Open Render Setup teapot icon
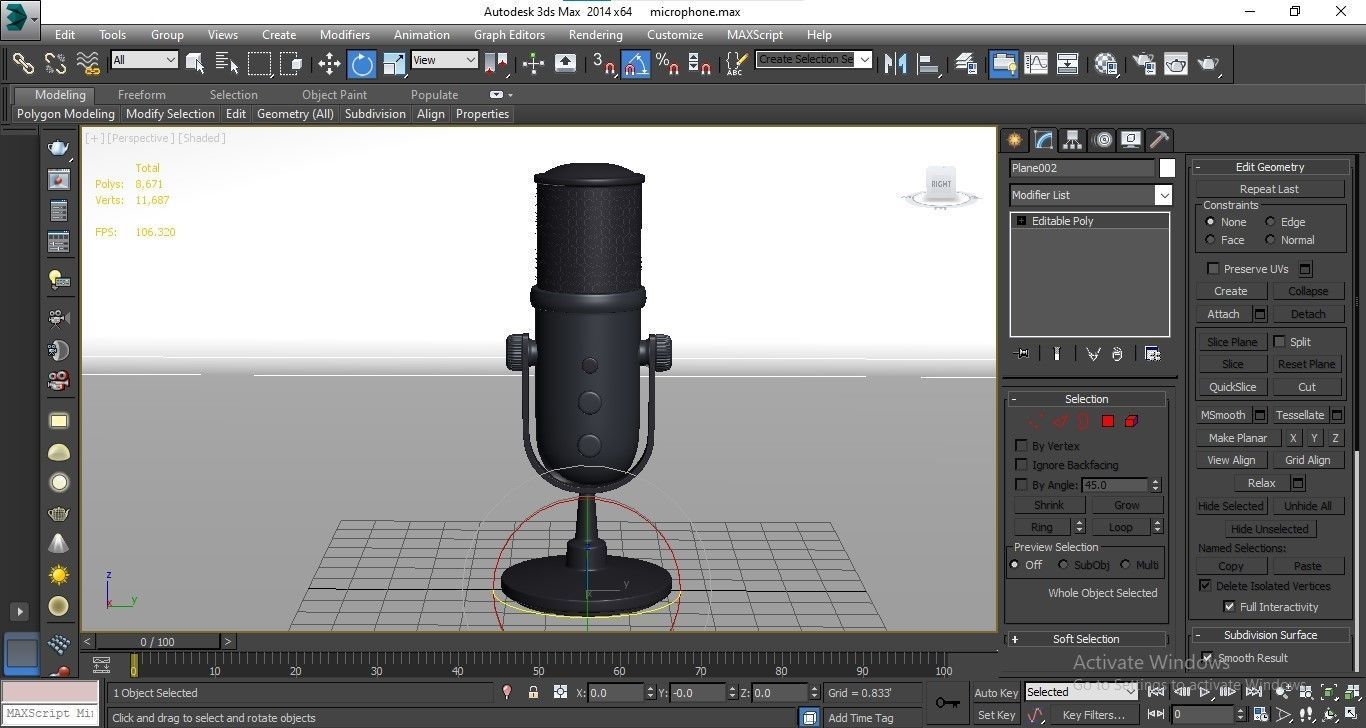Screen dimensions: 1366x728 1144,64
